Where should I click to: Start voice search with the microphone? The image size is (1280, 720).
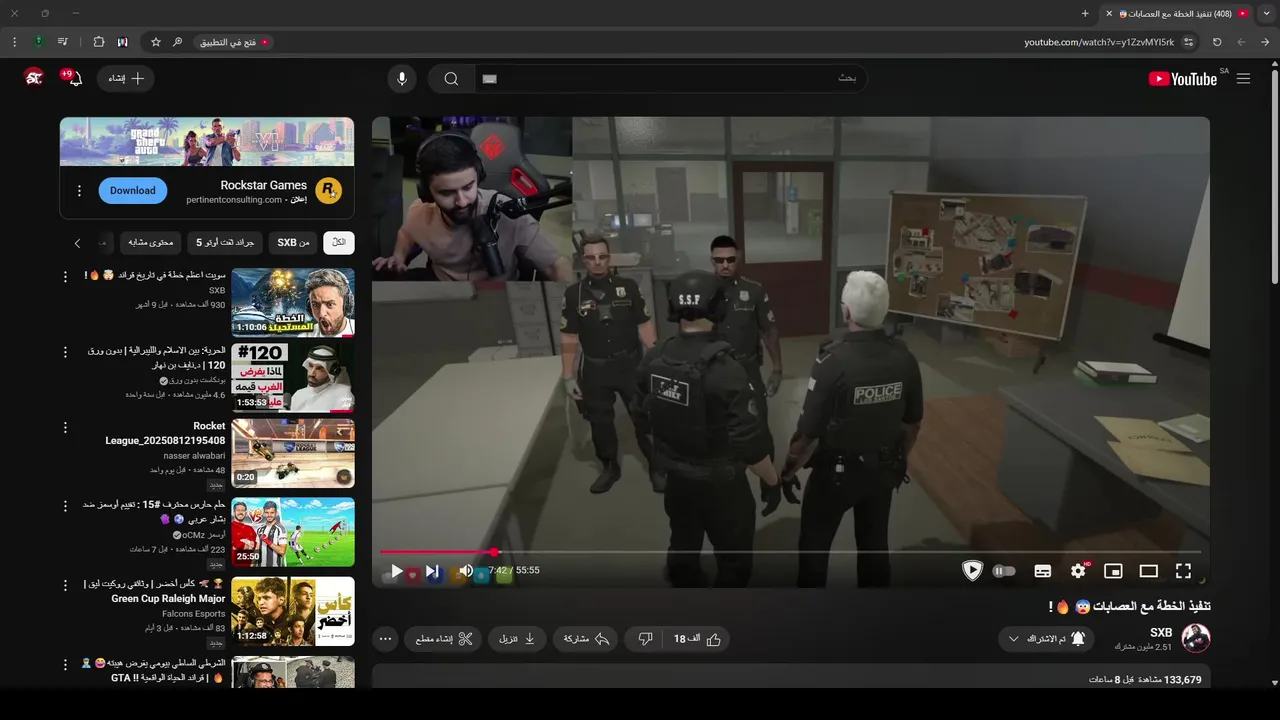[402, 79]
